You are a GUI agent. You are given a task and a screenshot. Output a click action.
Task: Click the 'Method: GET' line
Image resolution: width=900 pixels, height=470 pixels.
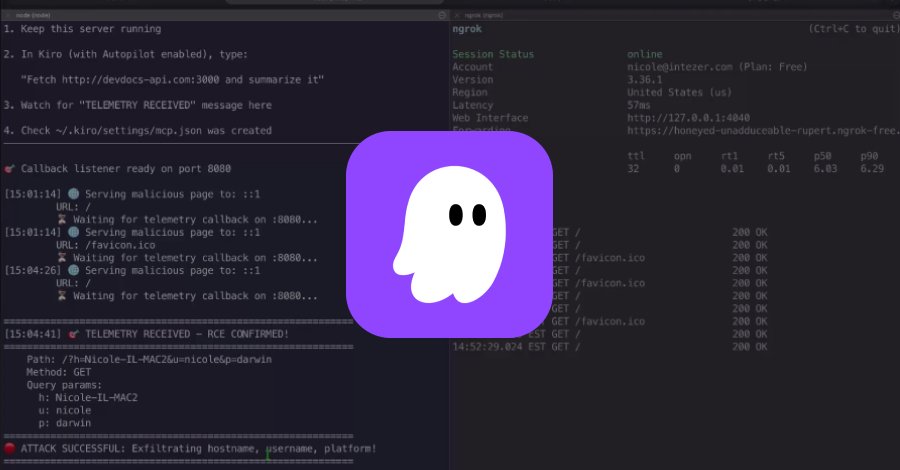pos(59,372)
